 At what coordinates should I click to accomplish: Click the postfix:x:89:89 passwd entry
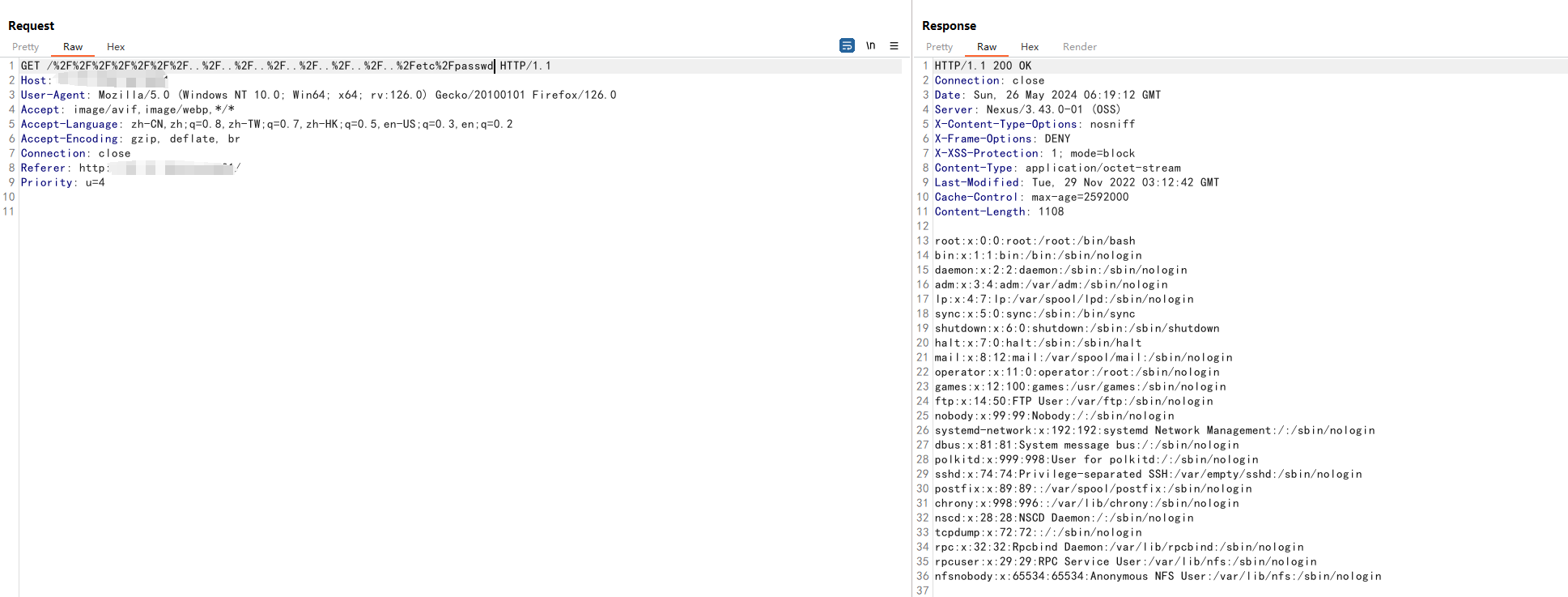tap(1093, 488)
